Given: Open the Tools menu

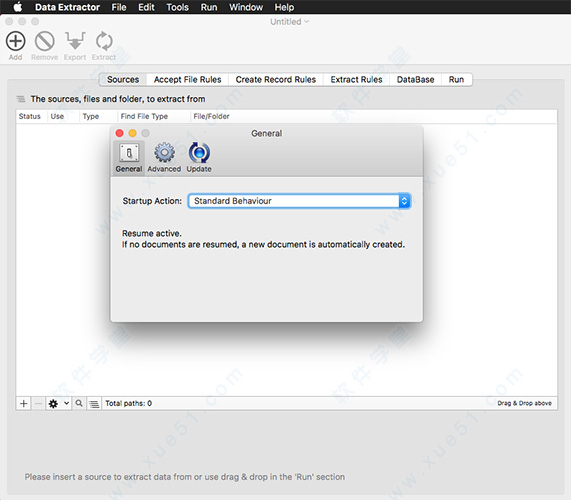Looking at the screenshot, I should click(x=177, y=7).
